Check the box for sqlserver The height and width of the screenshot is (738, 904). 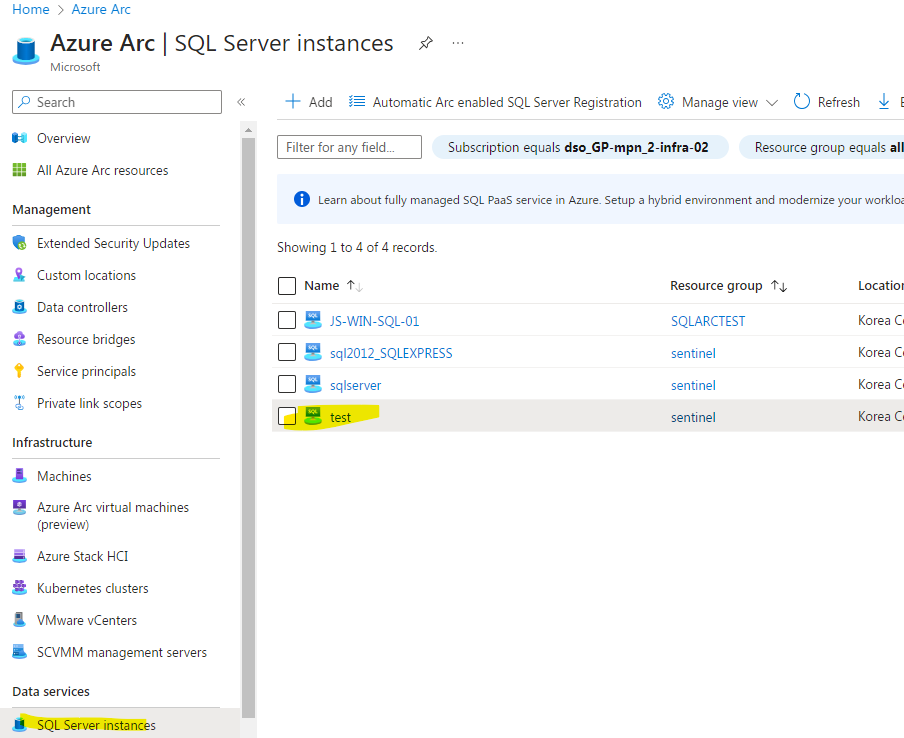click(x=287, y=384)
